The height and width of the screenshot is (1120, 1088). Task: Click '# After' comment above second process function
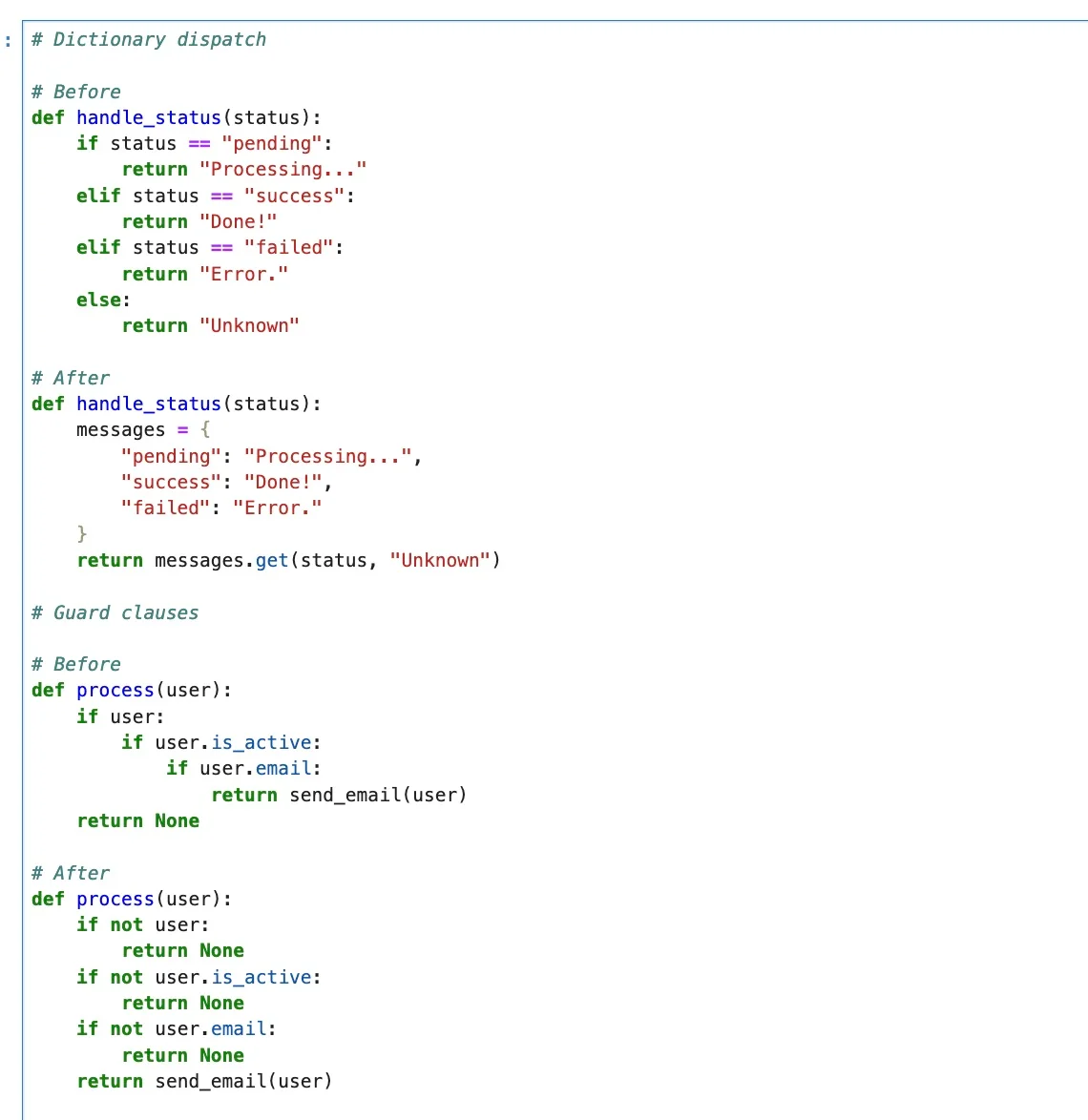tap(70, 873)
